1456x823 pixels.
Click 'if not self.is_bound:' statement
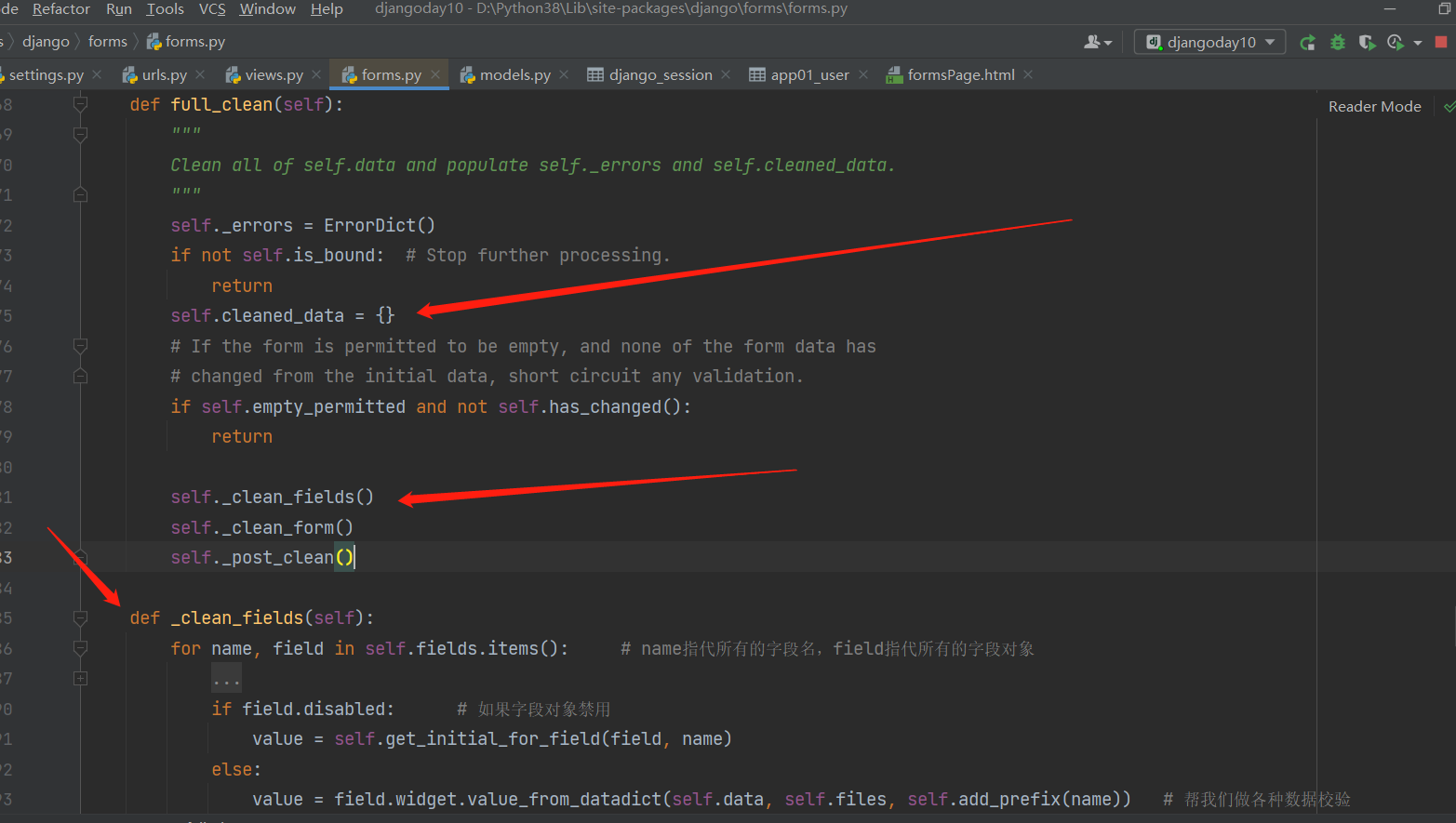277,256
